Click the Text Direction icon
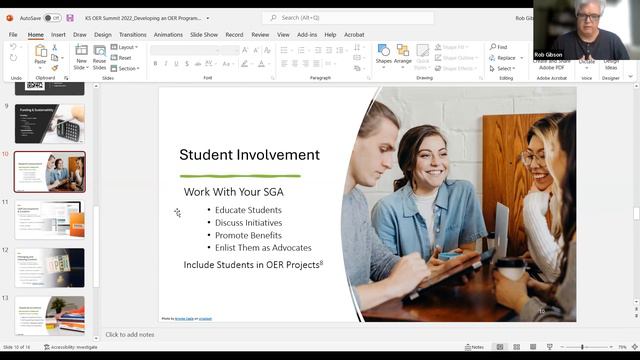 pos(358,47)
